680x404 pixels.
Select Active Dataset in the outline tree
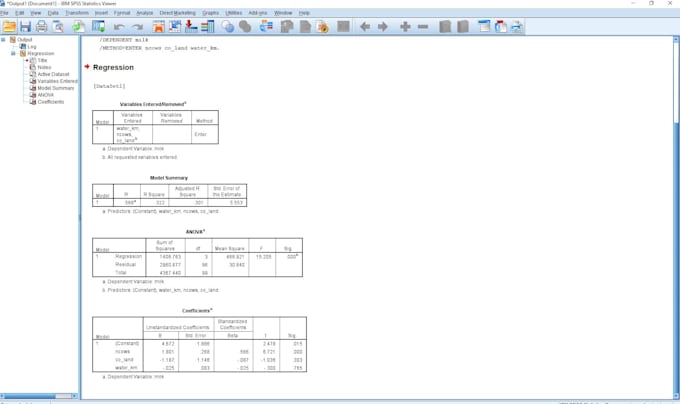(53, 74)
